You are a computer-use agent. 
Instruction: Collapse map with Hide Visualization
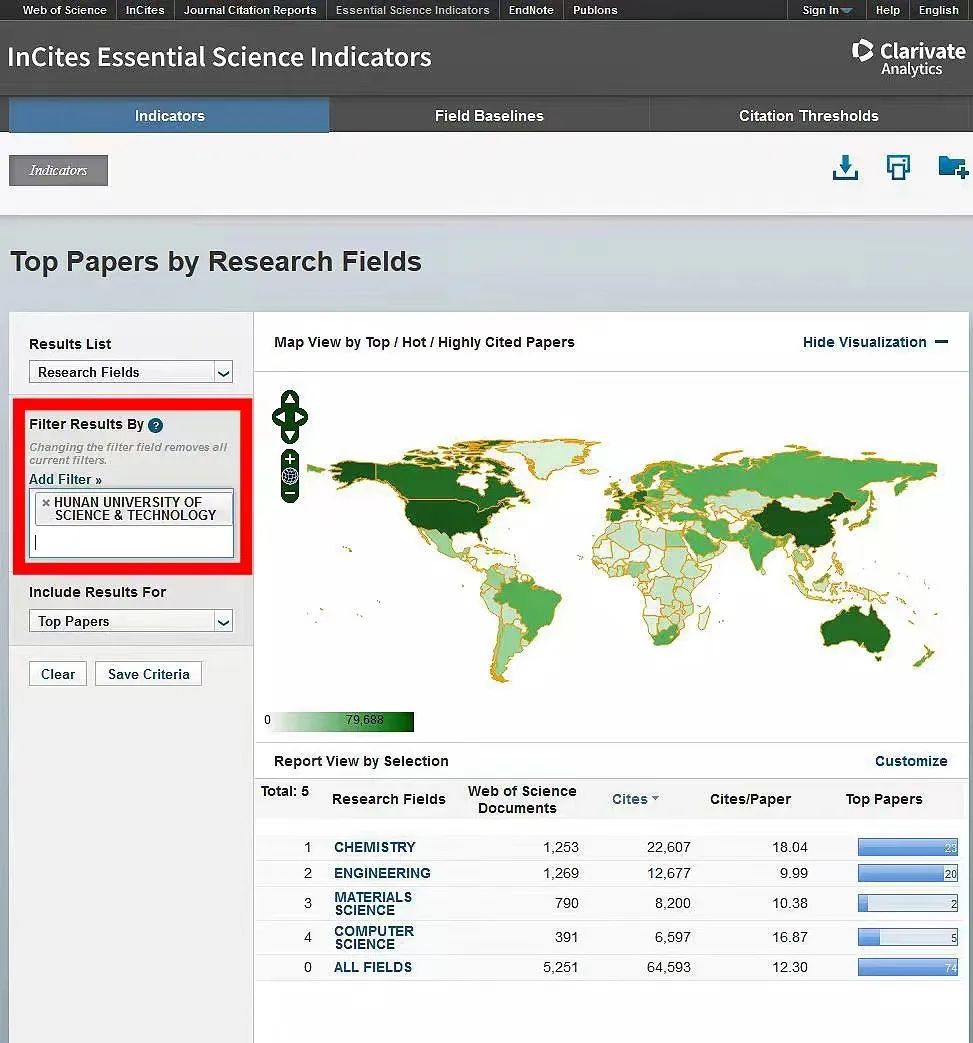(875, 342)
